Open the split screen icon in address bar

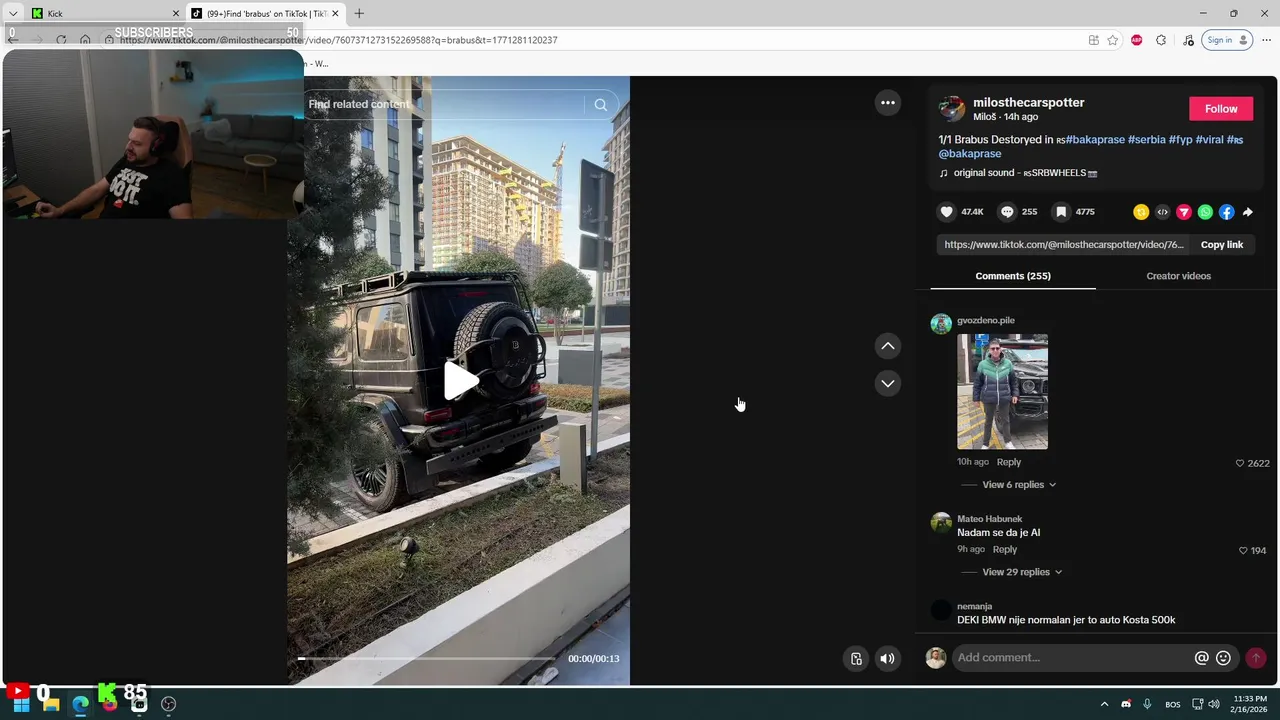coord(1094,40)
